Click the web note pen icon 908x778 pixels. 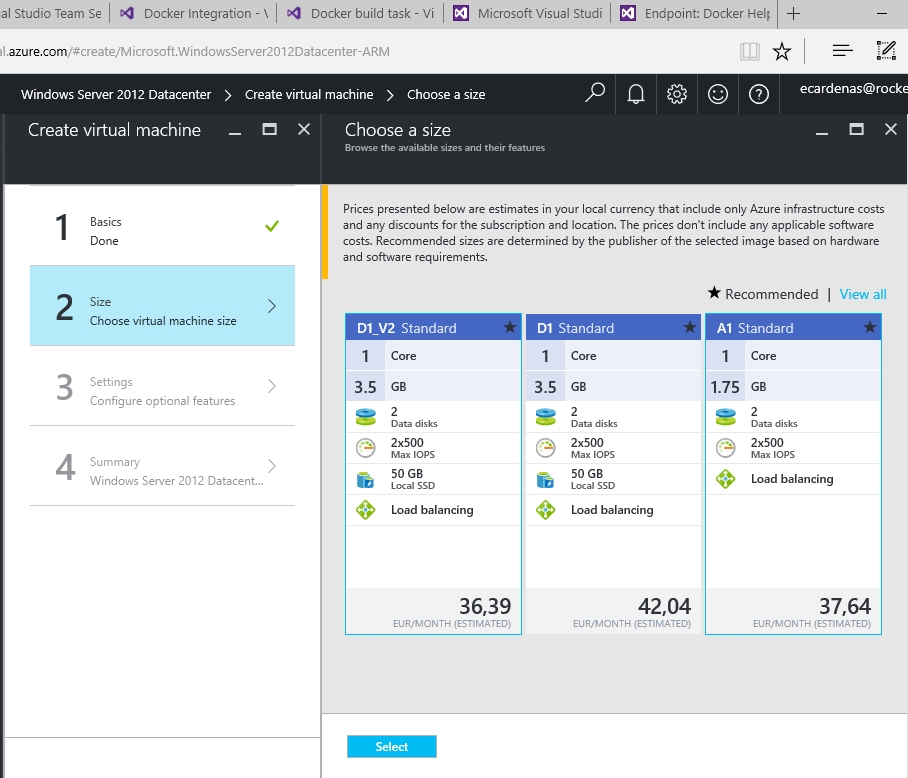tap(886, 51)
